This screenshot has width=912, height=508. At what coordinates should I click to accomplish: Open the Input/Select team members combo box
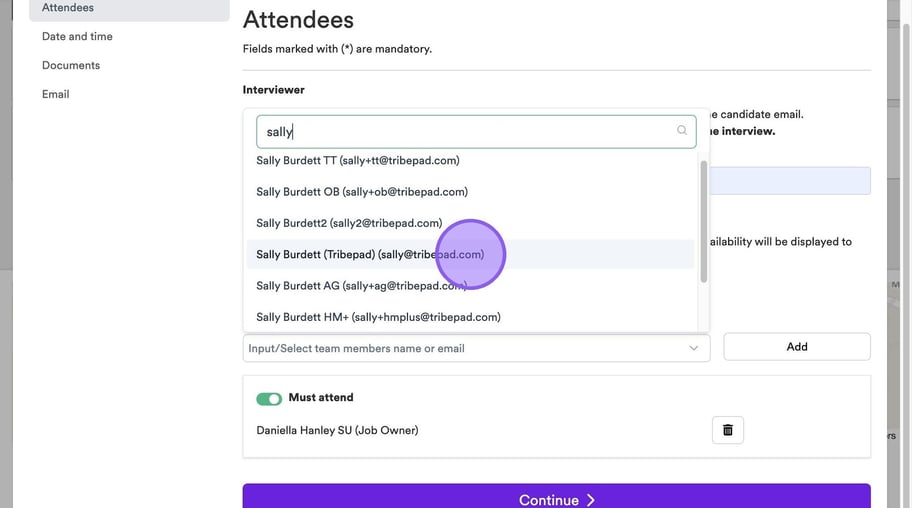[465, 348]
